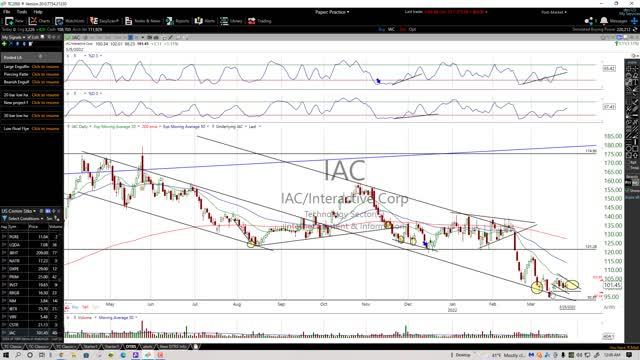
Task: Toggle the flag on the RRGB row
Action: (x=4, y=293)
